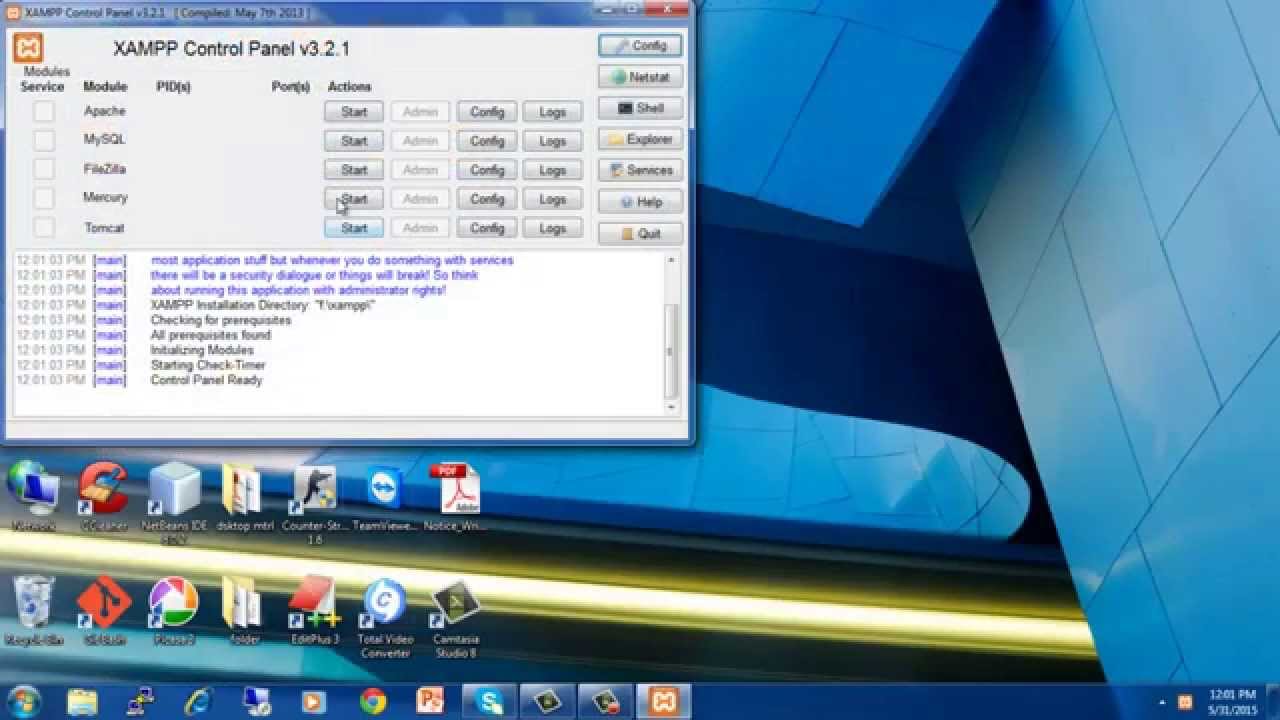Image resolution: width=1280 pixels, height=720 pixels.
Task: Quit the XAMPP Control Panel
Action: (641, 233)
